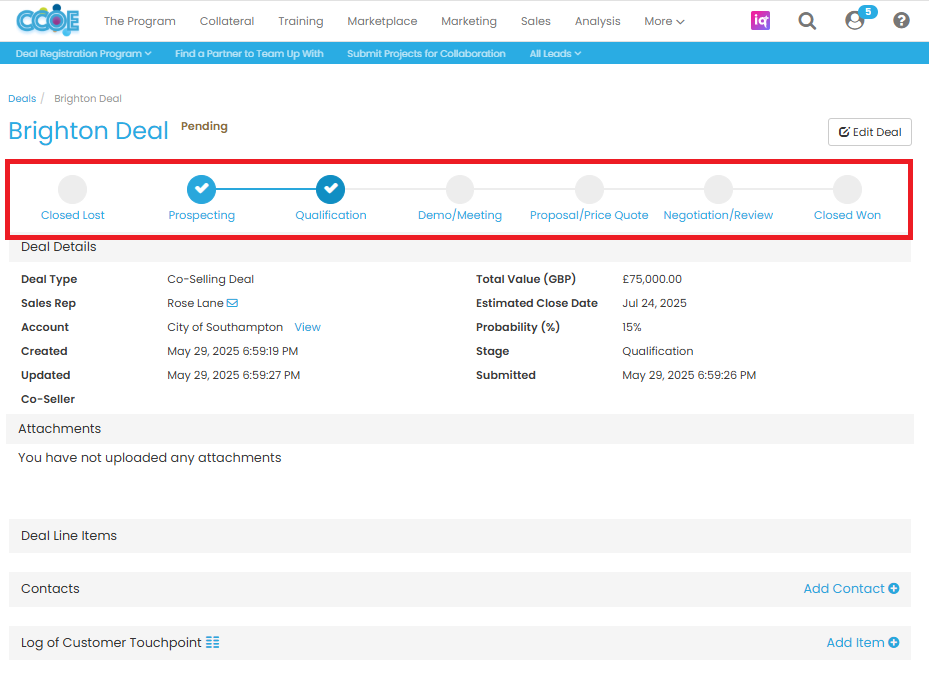The width and height of the screenshot is (929, 683).
Task: Go to the Training menu
Action: pyautogui.click(x=300, y=21)
